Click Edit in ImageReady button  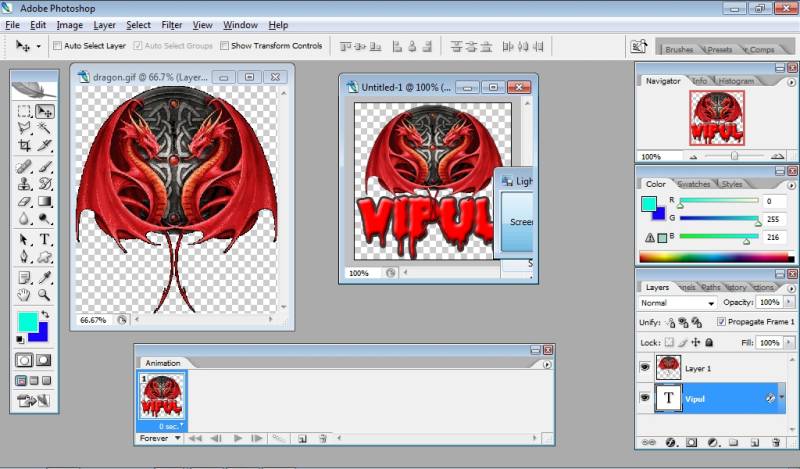34,401
